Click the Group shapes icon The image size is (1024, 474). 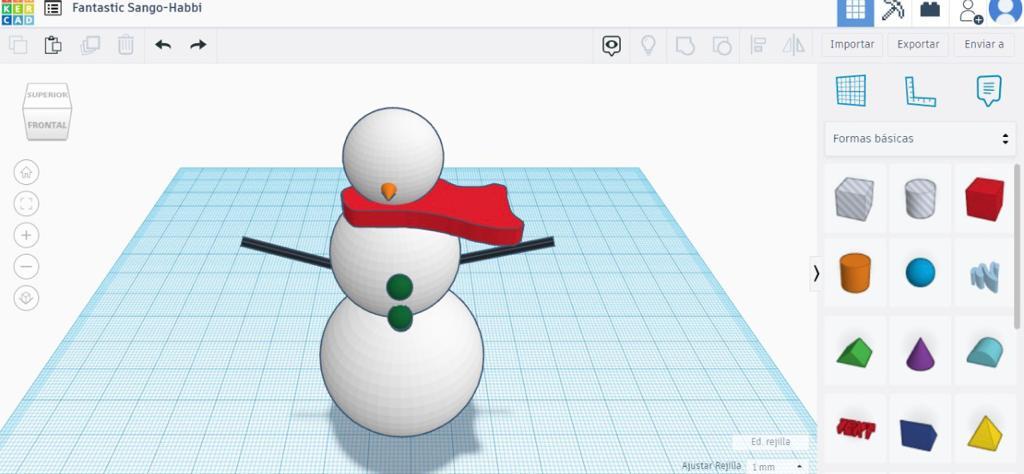pyautogui.click(x=684, y=46)
